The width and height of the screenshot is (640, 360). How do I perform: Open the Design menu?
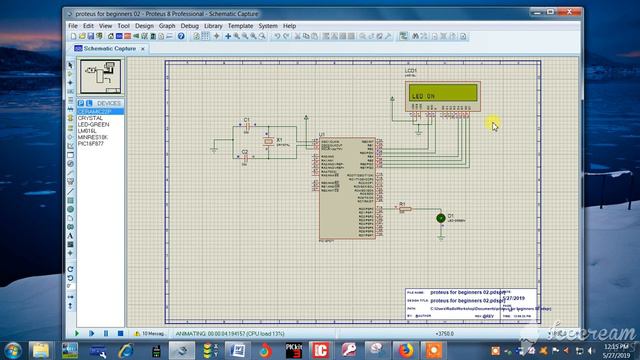[144, 26]
